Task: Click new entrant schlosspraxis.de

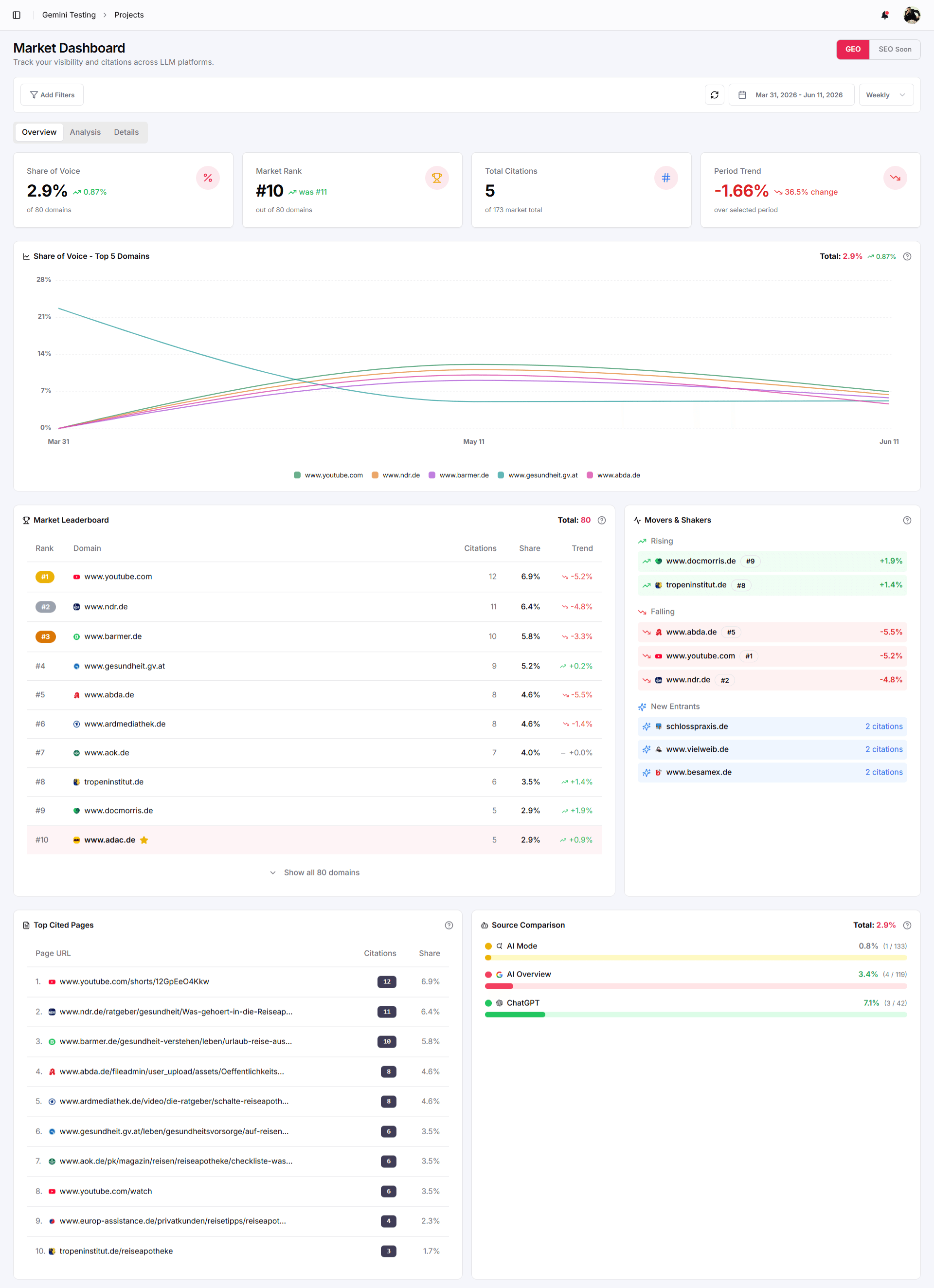Action: (772, 726)
